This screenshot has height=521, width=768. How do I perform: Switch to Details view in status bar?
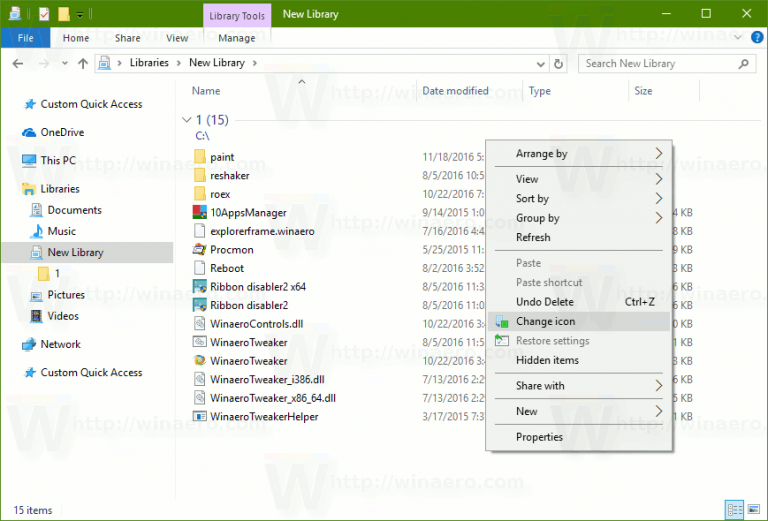(735, 510)
